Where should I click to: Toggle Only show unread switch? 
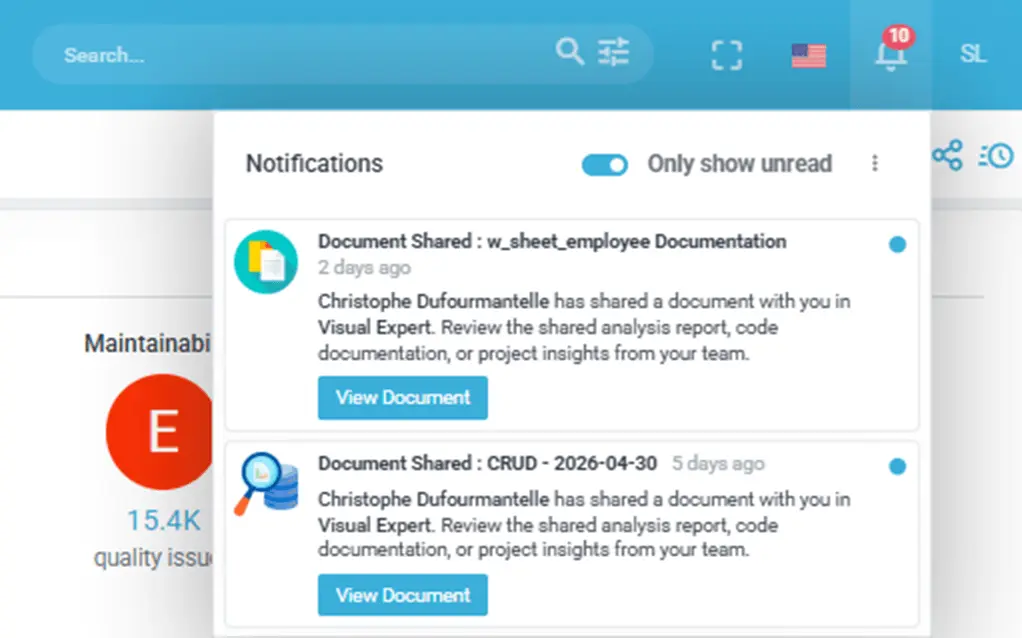[605, 165]
